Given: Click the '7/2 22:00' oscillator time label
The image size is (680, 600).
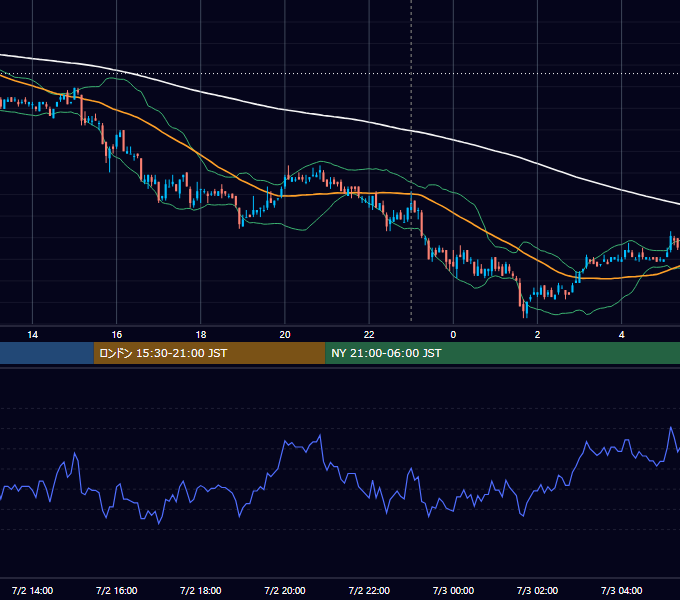Looking at the screenshot, I should [x=369, y=590].
